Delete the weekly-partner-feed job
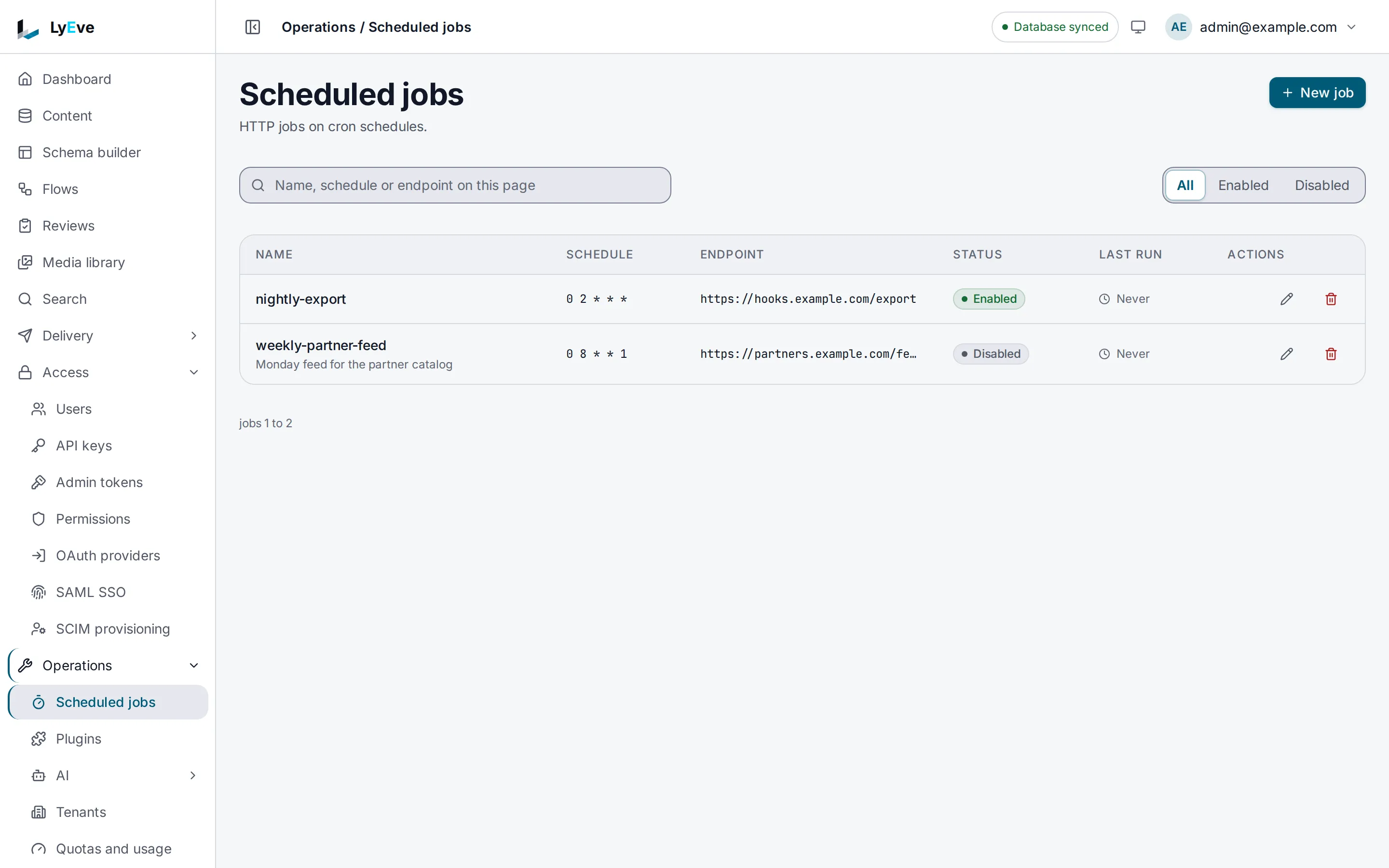The image size is (1389, 868). 1331,354
